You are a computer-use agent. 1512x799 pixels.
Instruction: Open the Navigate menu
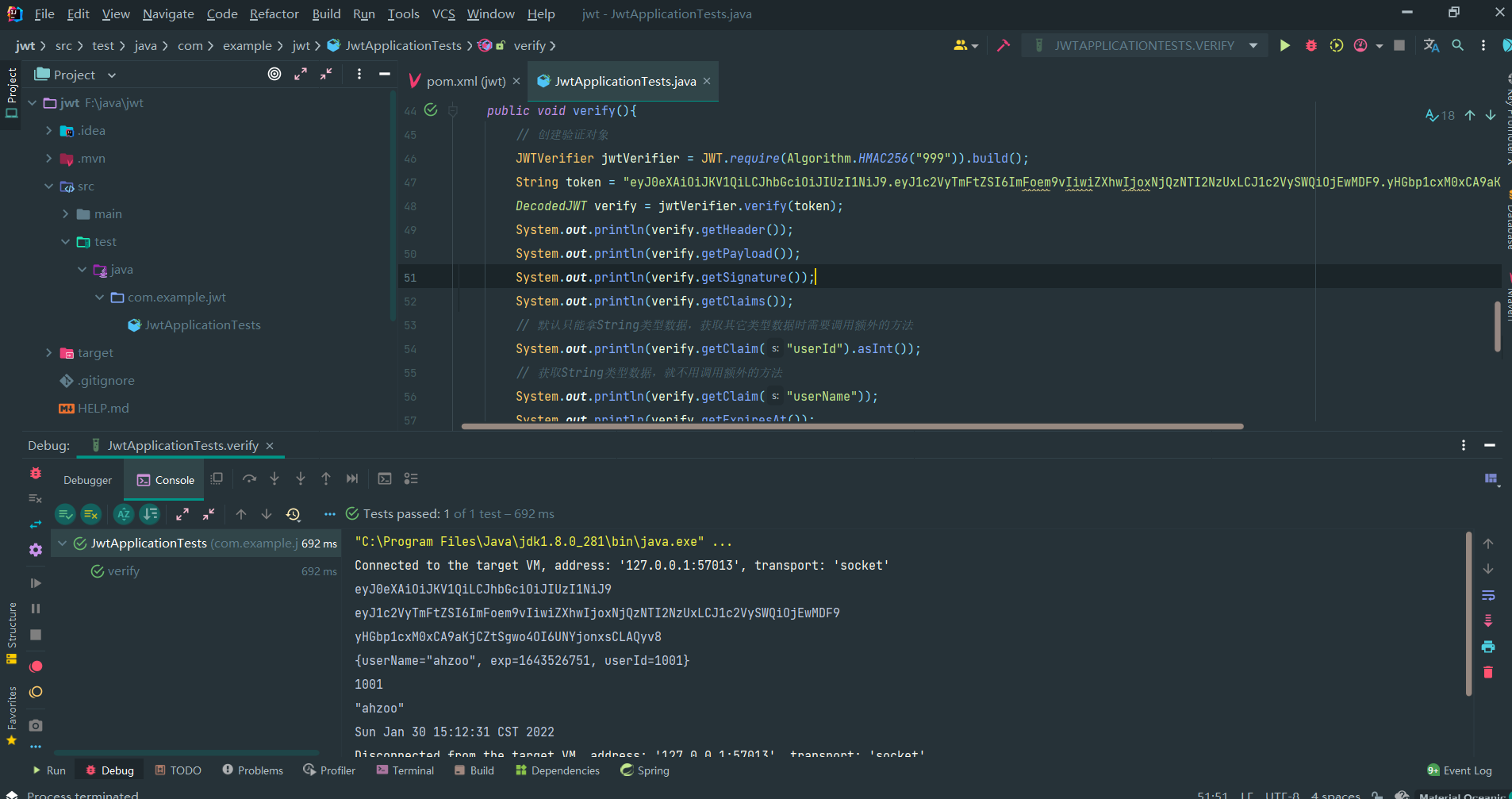coord(168,14)
